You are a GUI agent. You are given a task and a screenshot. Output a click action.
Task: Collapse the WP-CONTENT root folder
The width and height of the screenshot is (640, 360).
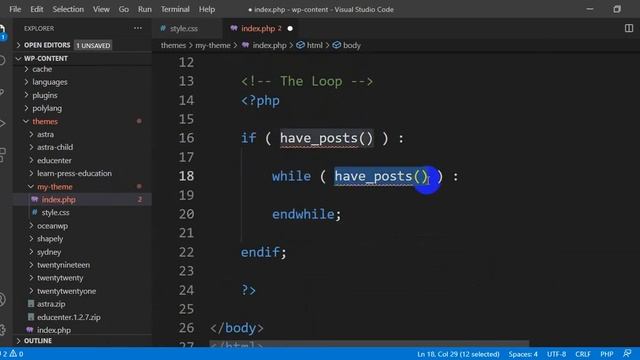(46, 58)
